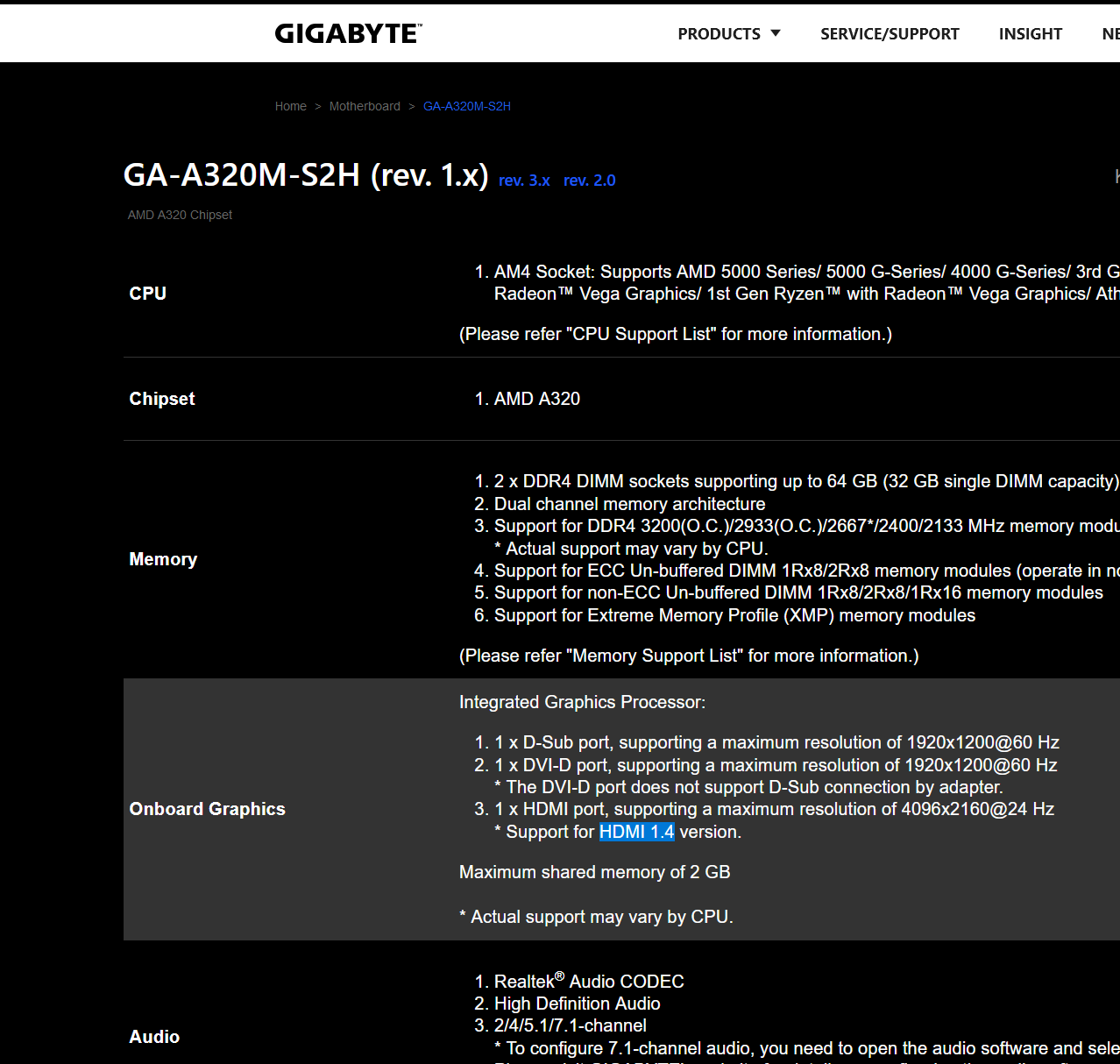The width and height of the screenshot is (1120, 1064).
Task: Click the GA-A320M-S2H breadcrumb link
Action: (x=466, y=106)
